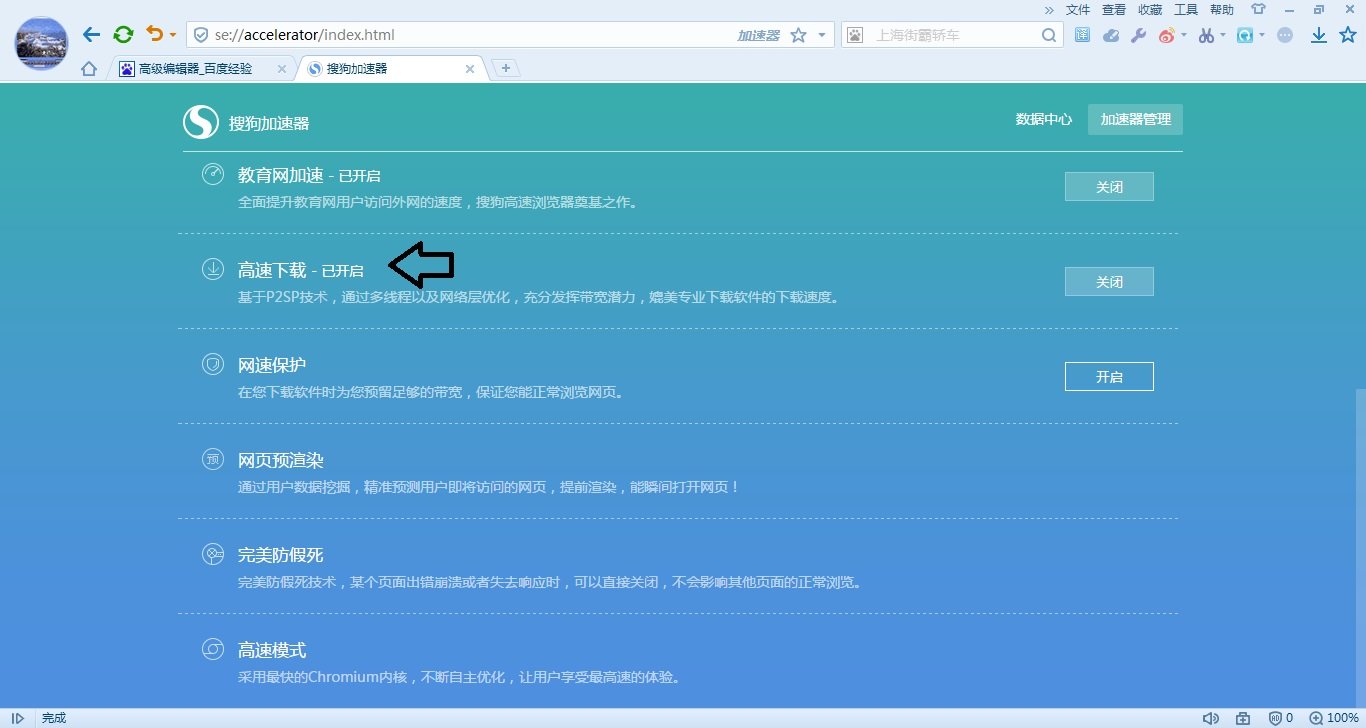This screenshot has height=728, width=1366.
Task: Expand the screenshot tool dropdown arrow
Action: [x=1223, y=34]
